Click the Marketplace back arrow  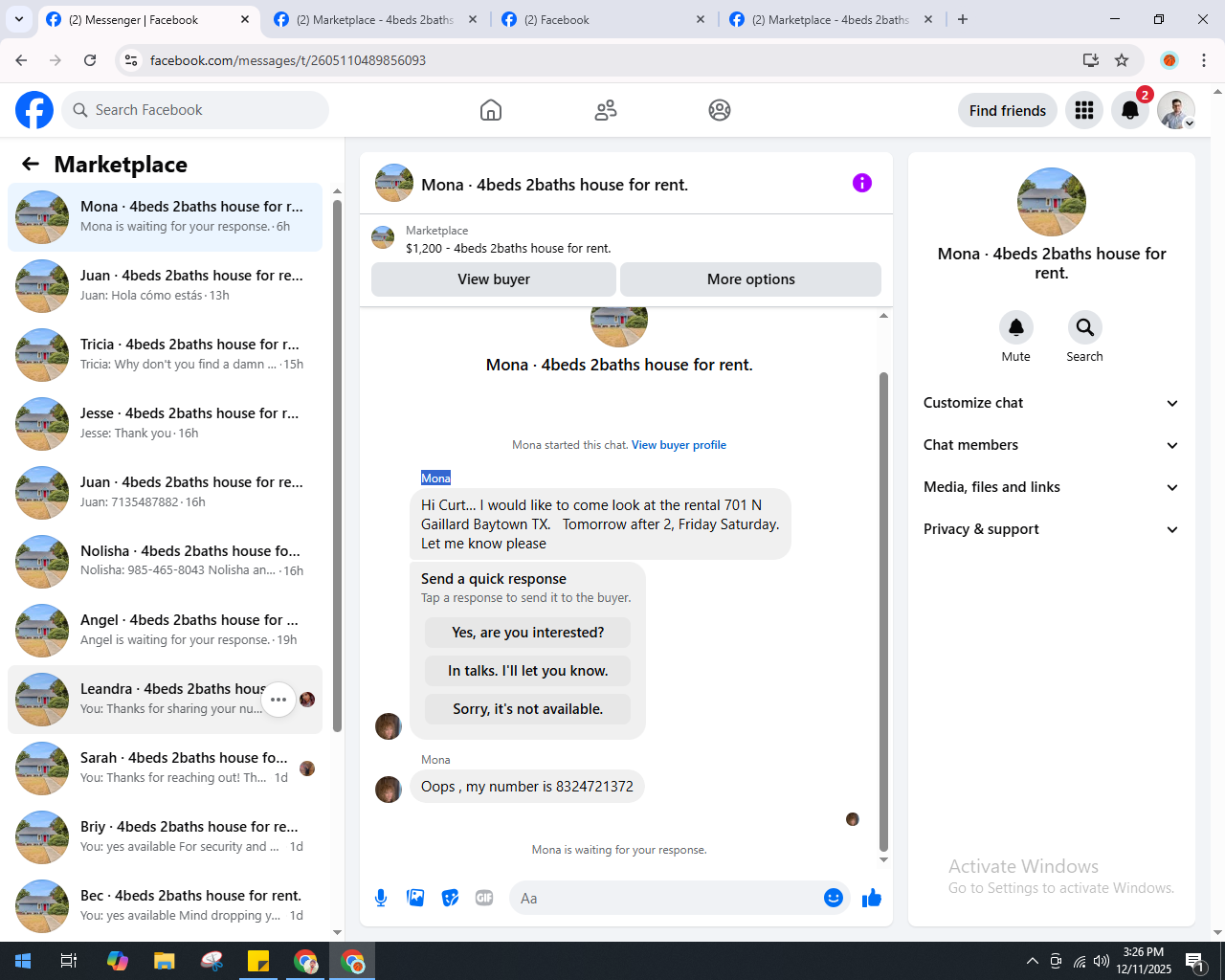pos(31,164)
